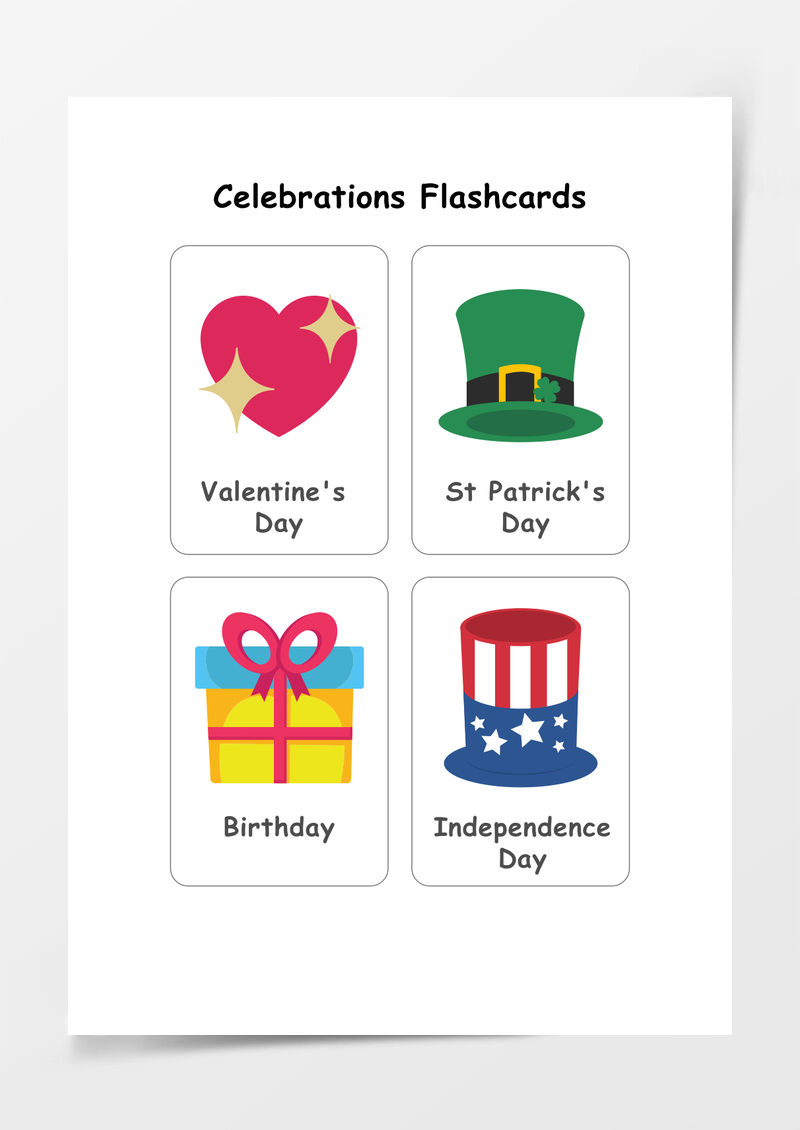The height and width of the screenshot is (1130, 800).
Task: Click the wrapped gift box illustration
Action: click(280, 698)
